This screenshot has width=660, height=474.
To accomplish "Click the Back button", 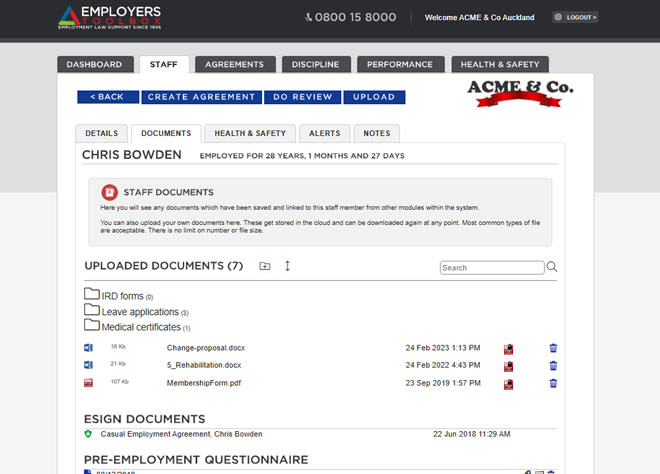I will (x=107, y=97).
